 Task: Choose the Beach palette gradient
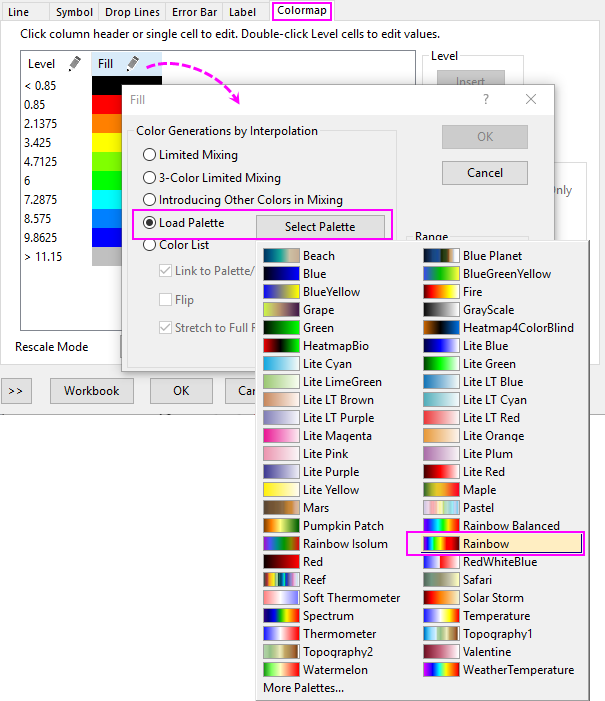click(299, 256)
